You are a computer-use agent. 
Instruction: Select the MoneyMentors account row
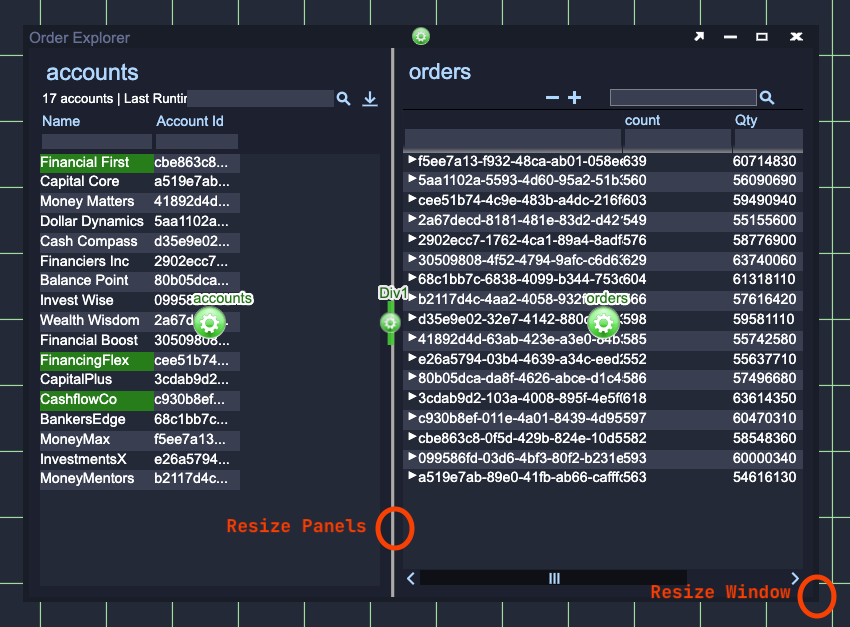(x=87, y=478)
